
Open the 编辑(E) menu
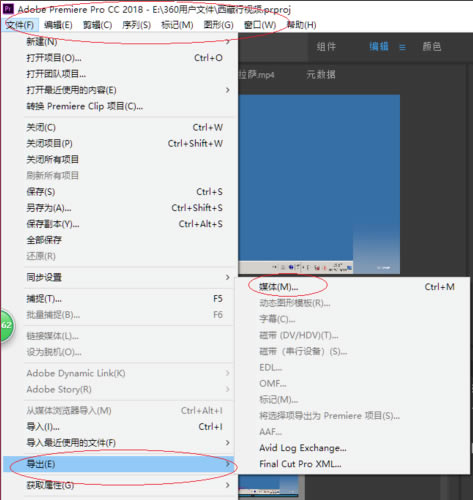click(x=58, y=25)
